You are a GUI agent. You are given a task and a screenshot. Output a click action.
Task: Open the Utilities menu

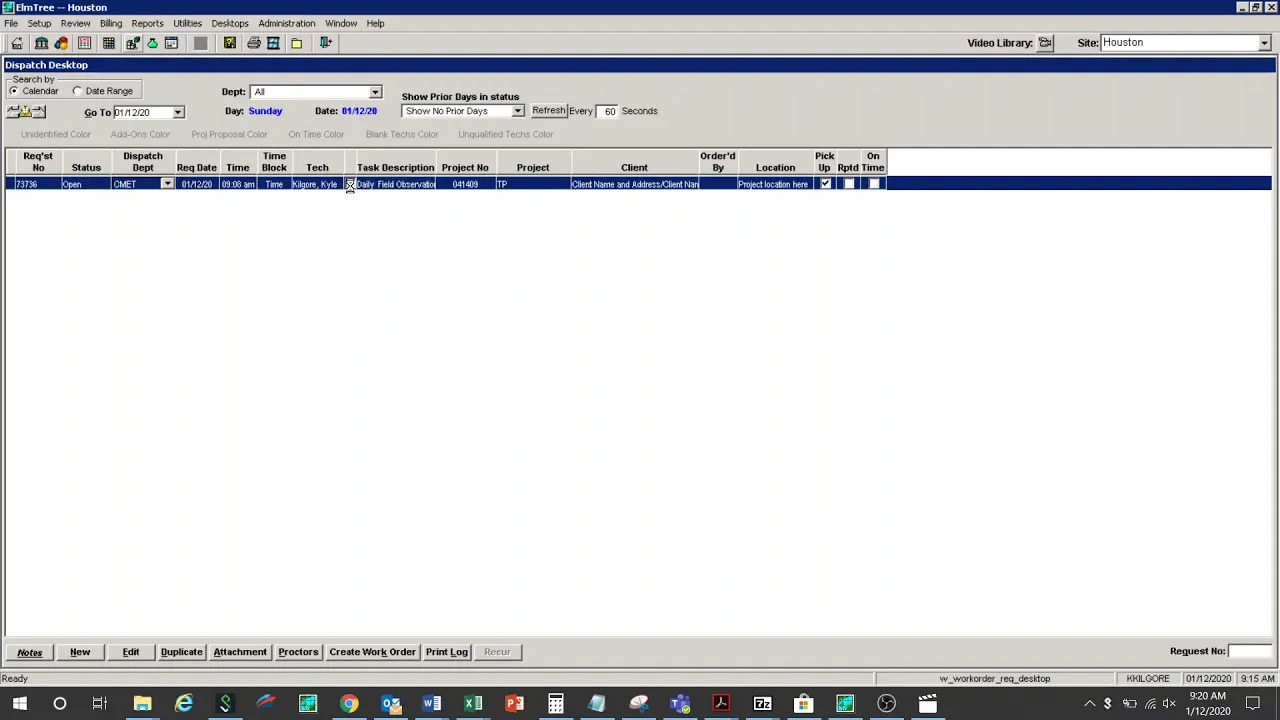pyautogui.click(x=187, y=23)
